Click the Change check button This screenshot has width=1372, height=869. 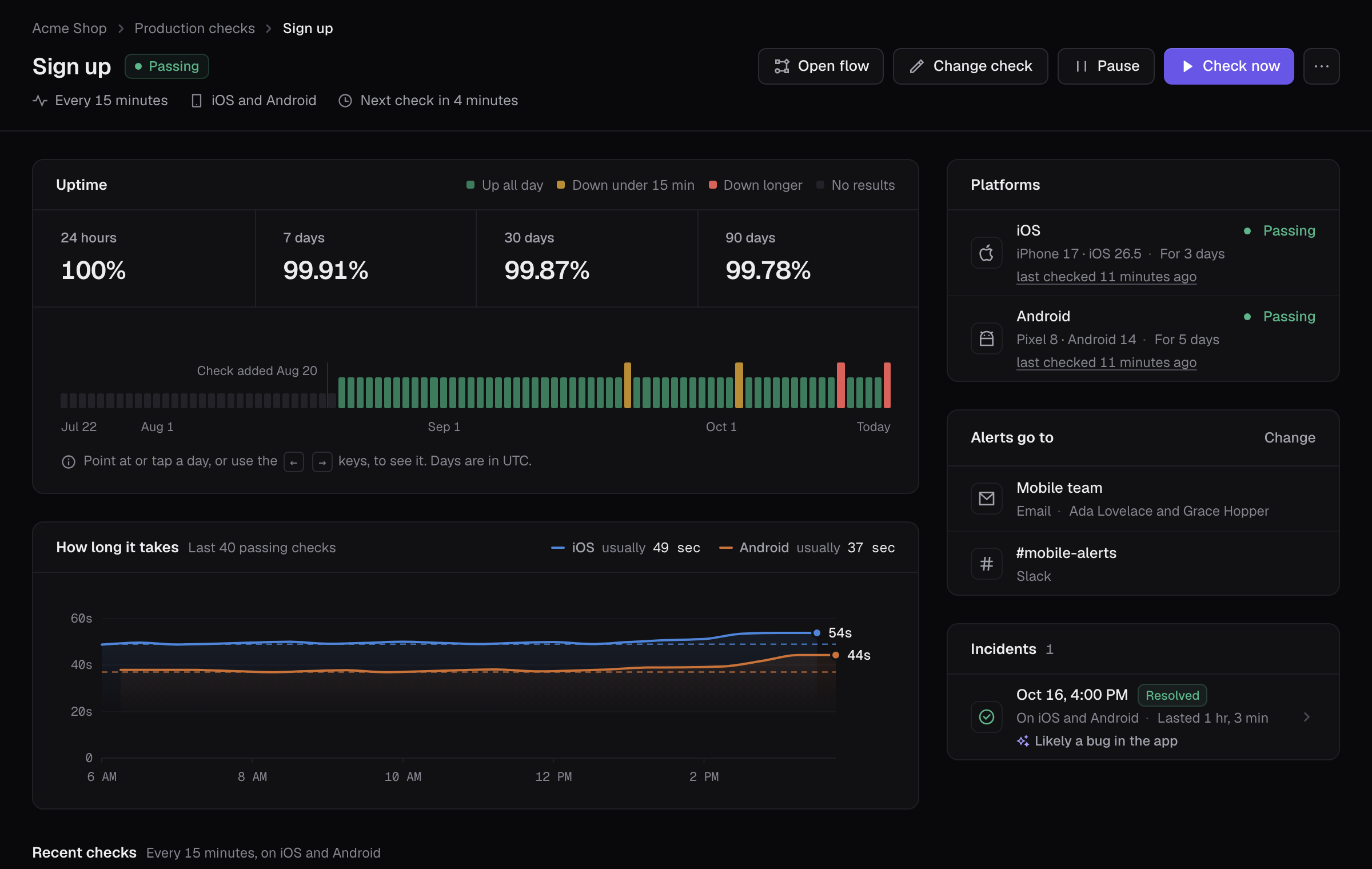[x=970, y=66]
